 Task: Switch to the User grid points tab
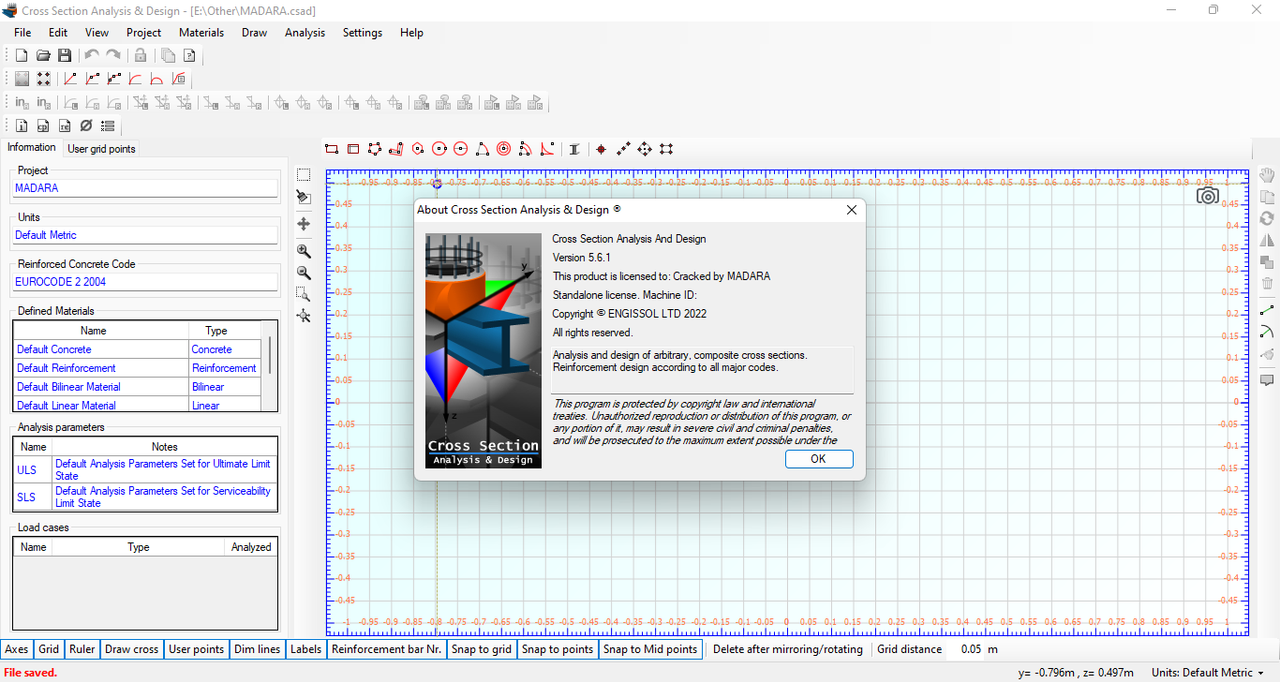pyautogui.click(x=101, y=149)
